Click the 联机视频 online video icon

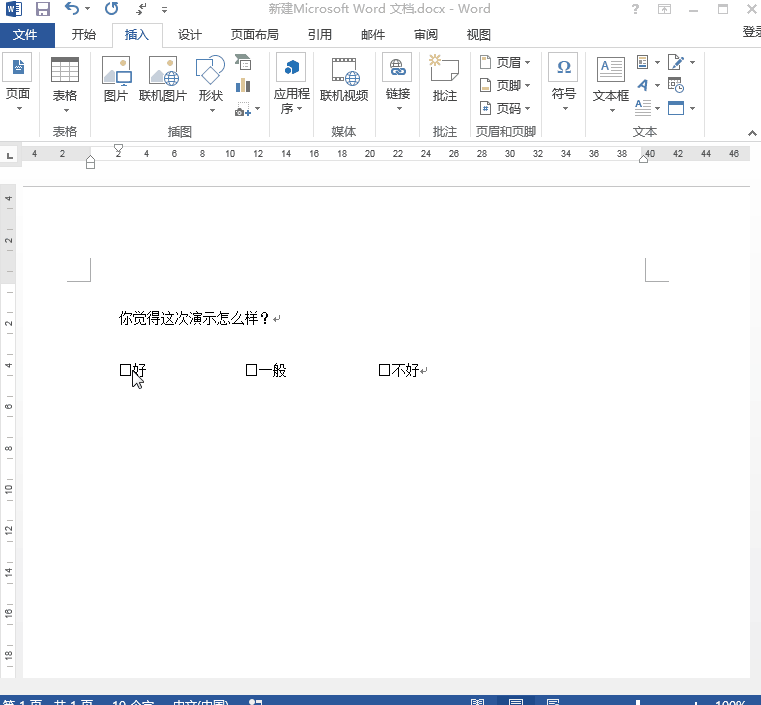point(346,70)
